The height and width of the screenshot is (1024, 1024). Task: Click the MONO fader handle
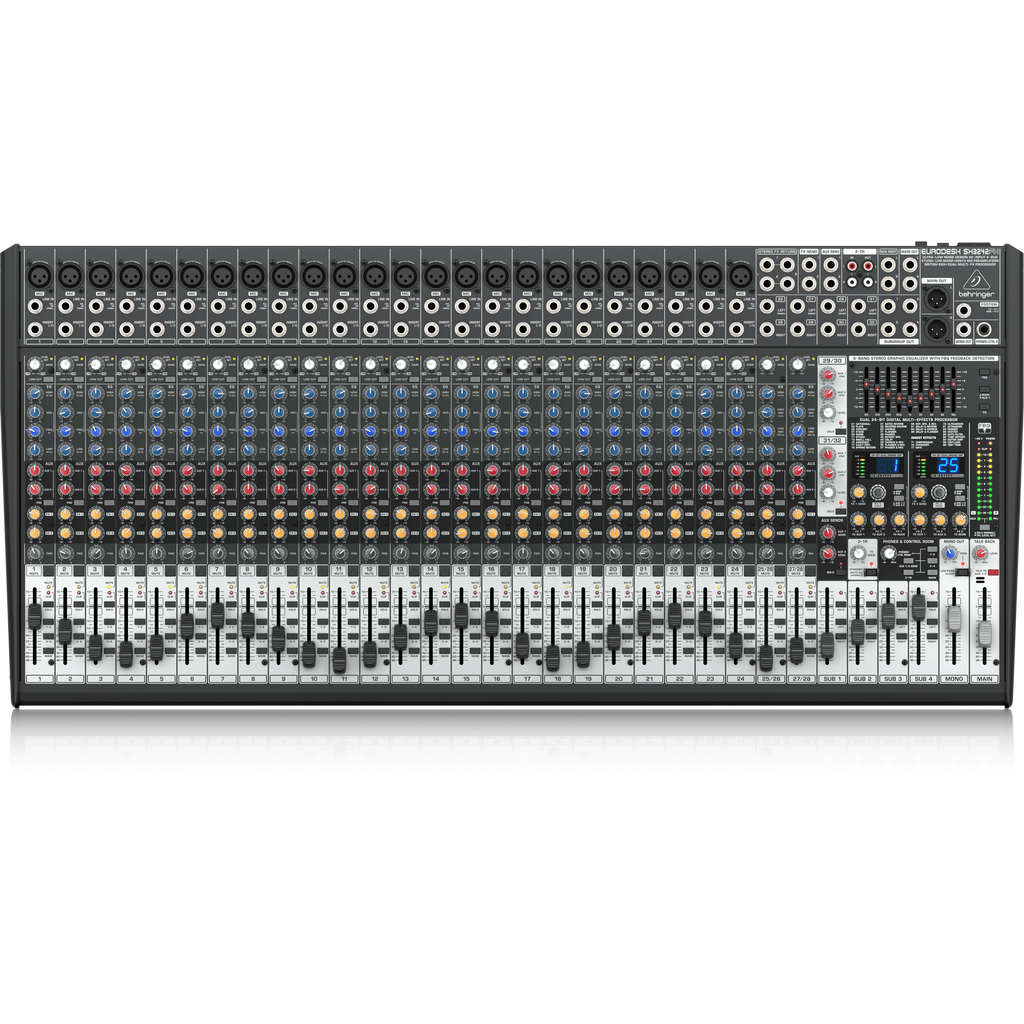(x=954, y=619)
